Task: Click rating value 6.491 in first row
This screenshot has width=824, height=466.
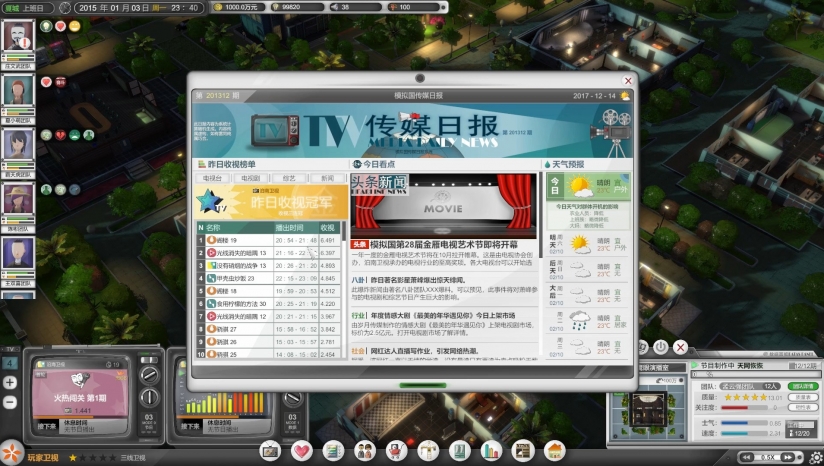Action: [x=328, y=240]
